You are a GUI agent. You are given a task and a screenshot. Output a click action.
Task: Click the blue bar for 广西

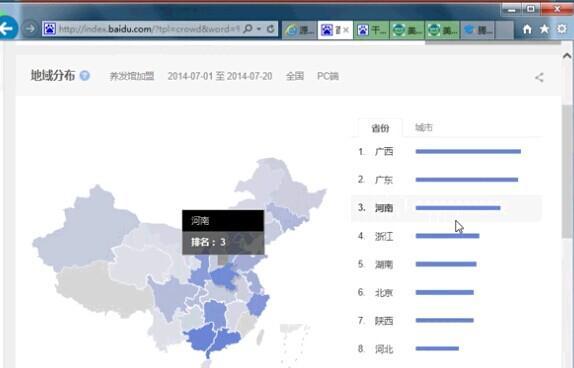pos(468,152)
